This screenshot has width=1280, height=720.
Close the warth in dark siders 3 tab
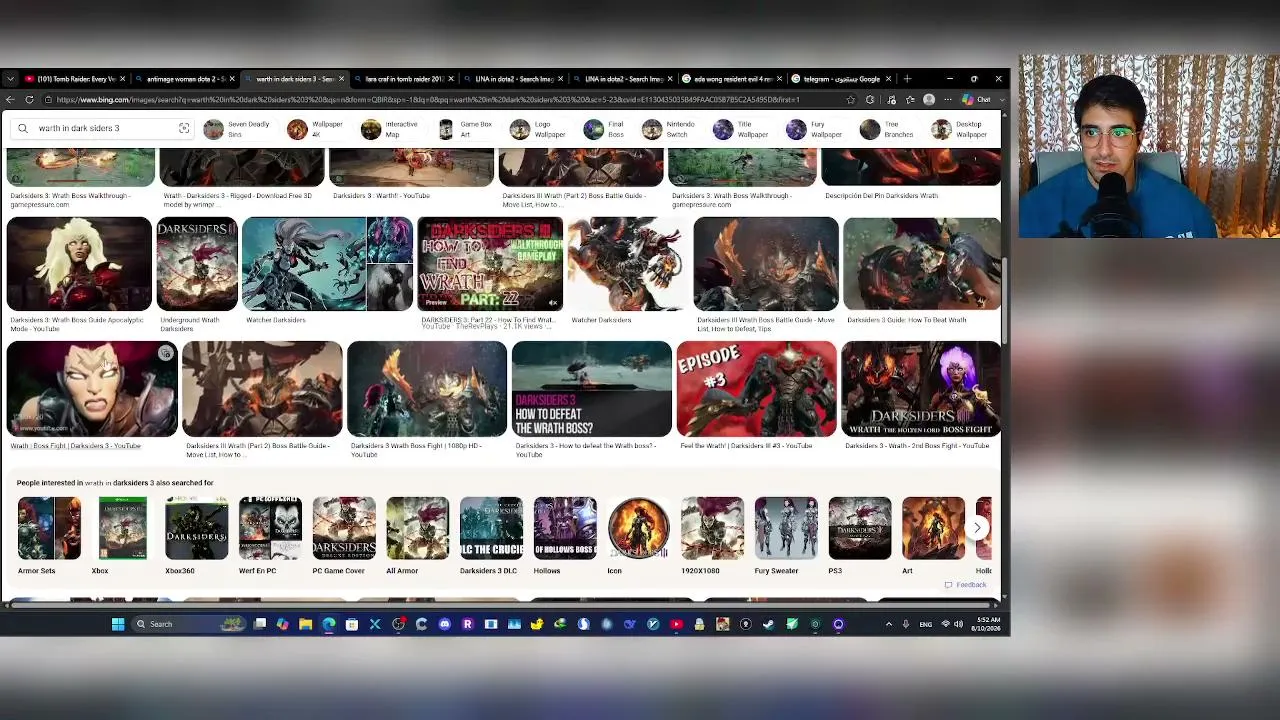click(x=341, y=79)
